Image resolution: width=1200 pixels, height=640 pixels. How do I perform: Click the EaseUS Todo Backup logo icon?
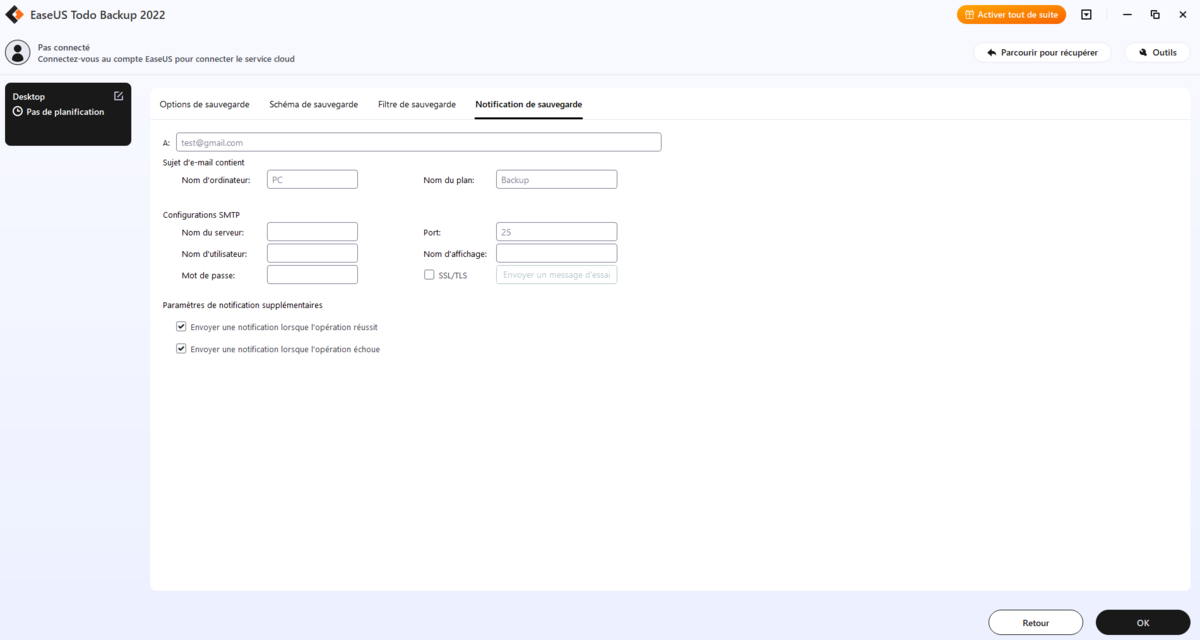15,15
